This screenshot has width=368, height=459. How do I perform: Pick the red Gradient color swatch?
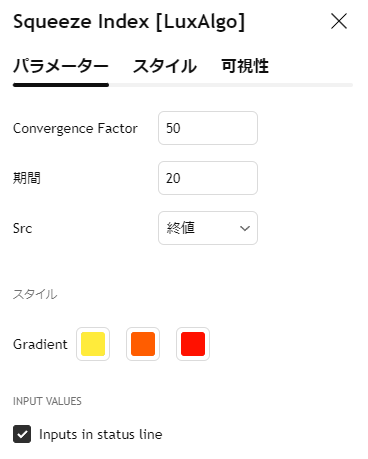tap(193, 344)
